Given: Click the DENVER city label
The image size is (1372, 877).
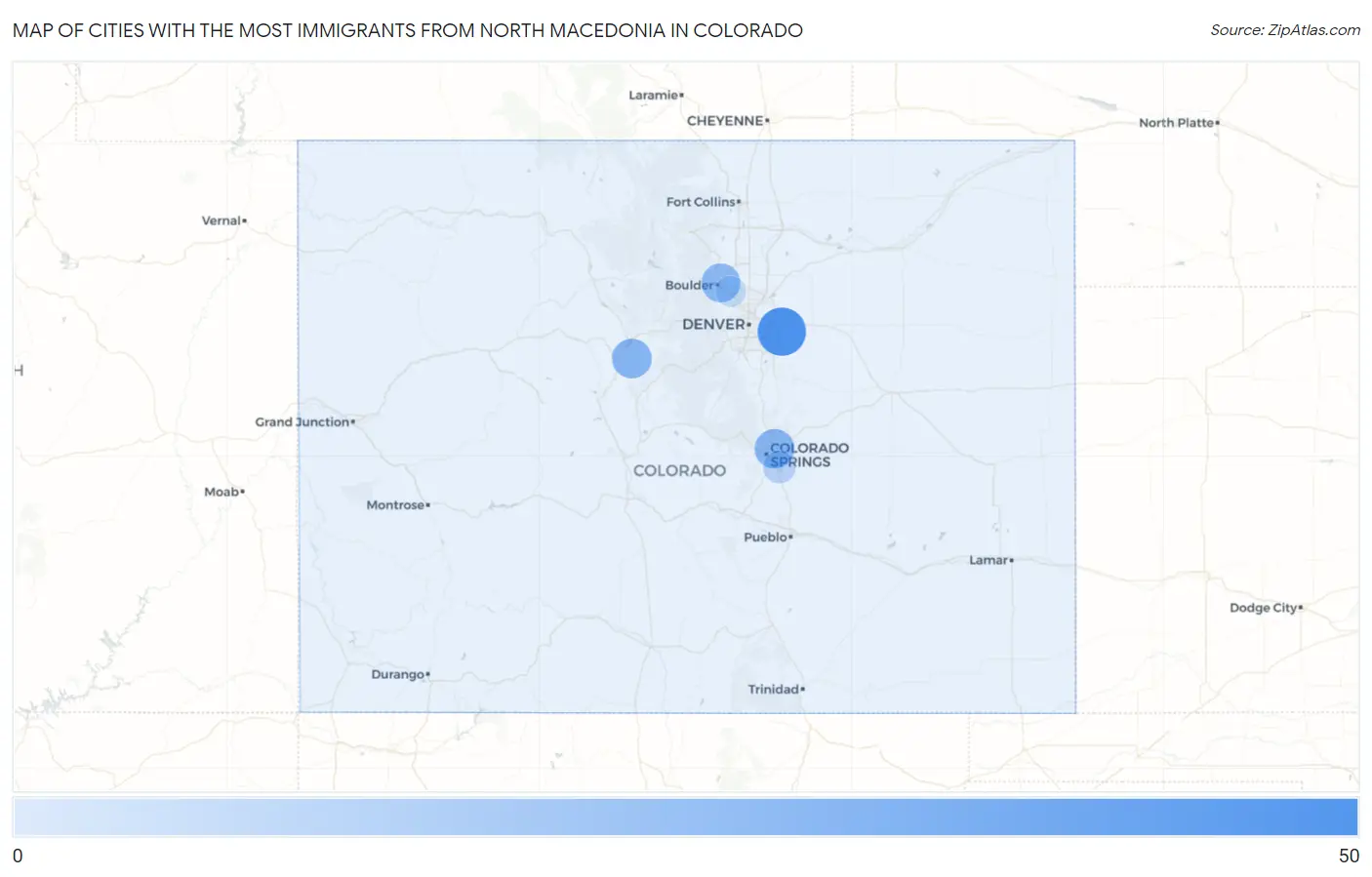Looking at the screenshot, I should (x=713, y=324).
